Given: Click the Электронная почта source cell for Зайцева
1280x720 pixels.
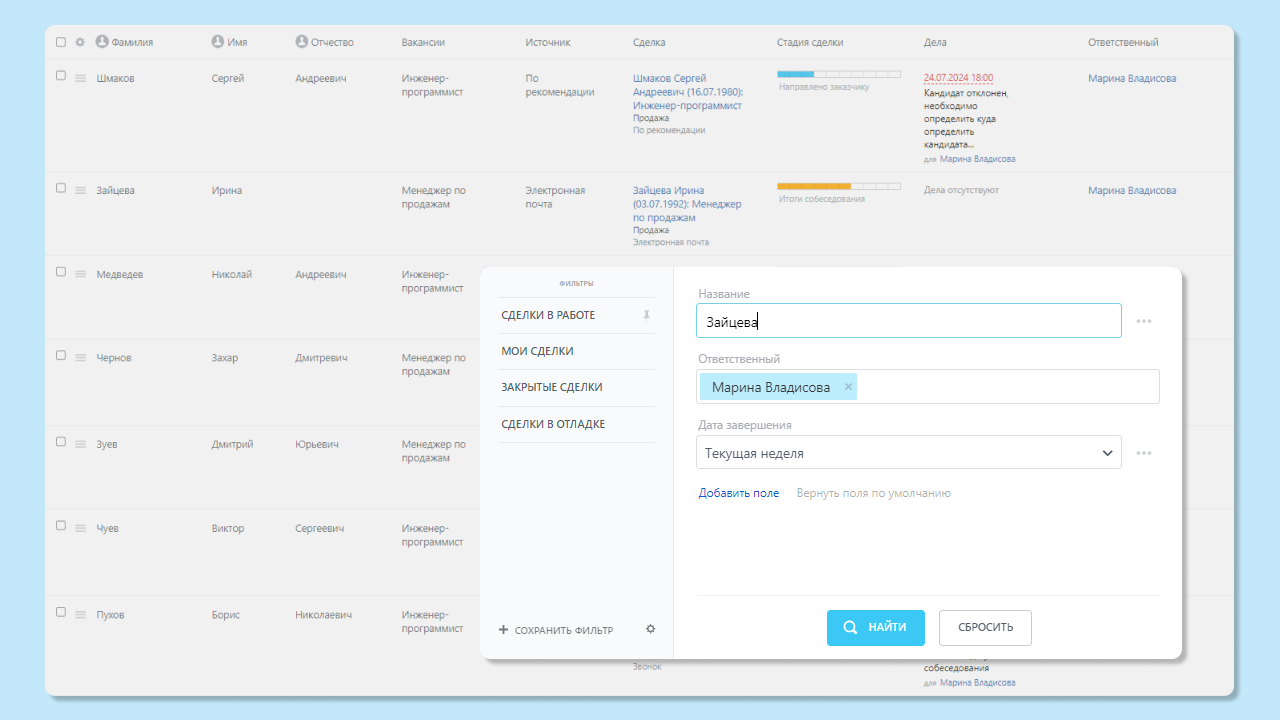Looking at the screenshot, I should pyautogui.click(x=555, y=197).
